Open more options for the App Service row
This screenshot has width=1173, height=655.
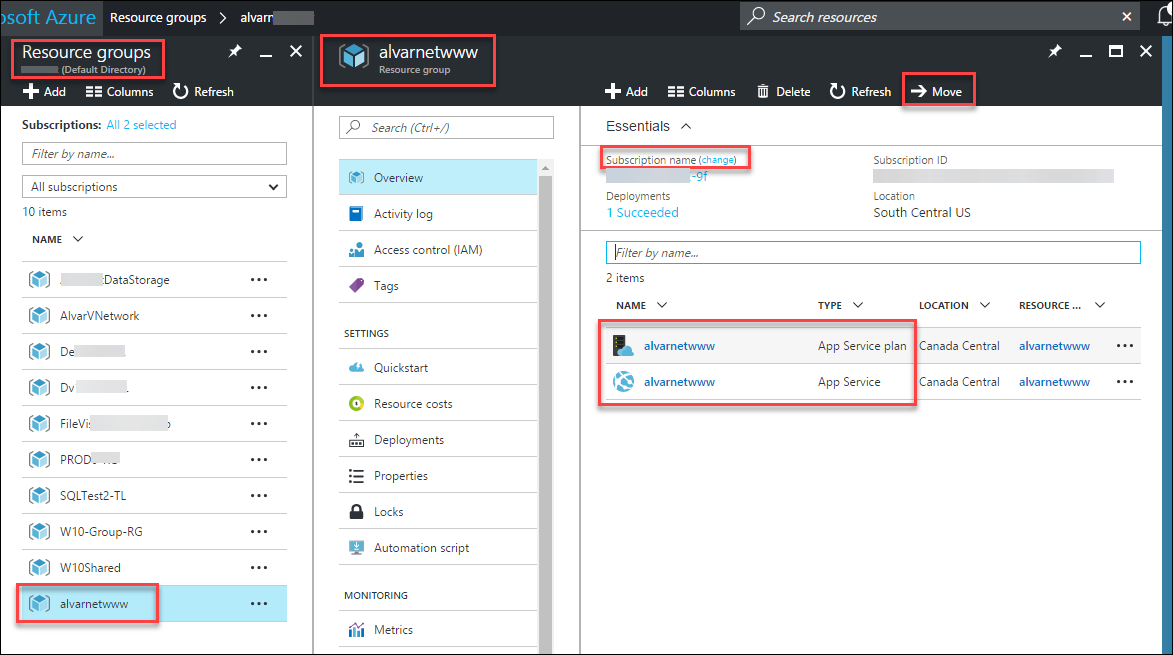click(x=1124, y=381)
